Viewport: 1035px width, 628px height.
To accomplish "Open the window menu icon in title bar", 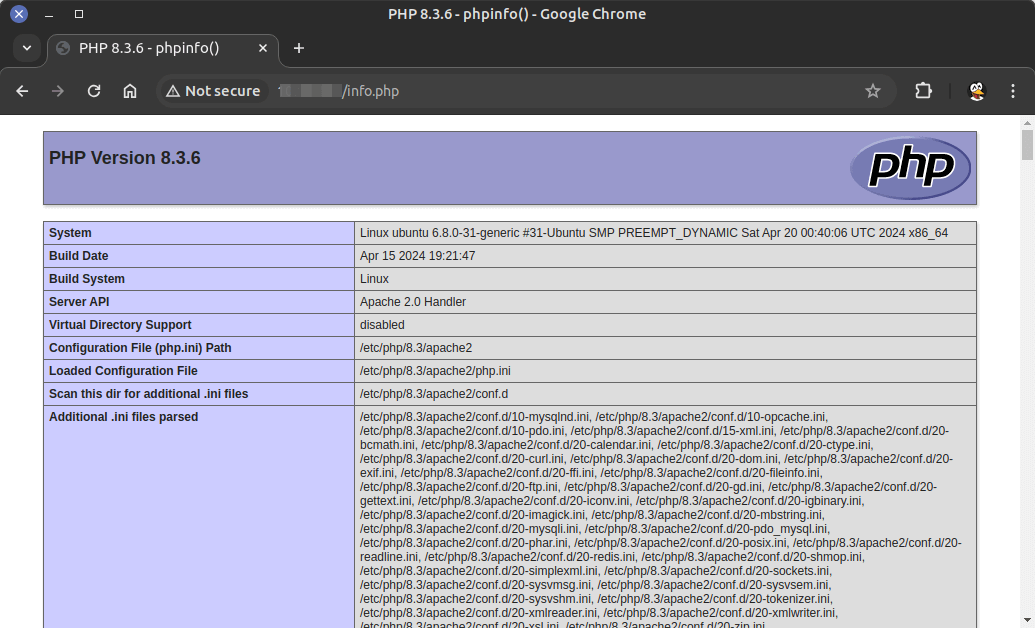I will pos(18,14).
